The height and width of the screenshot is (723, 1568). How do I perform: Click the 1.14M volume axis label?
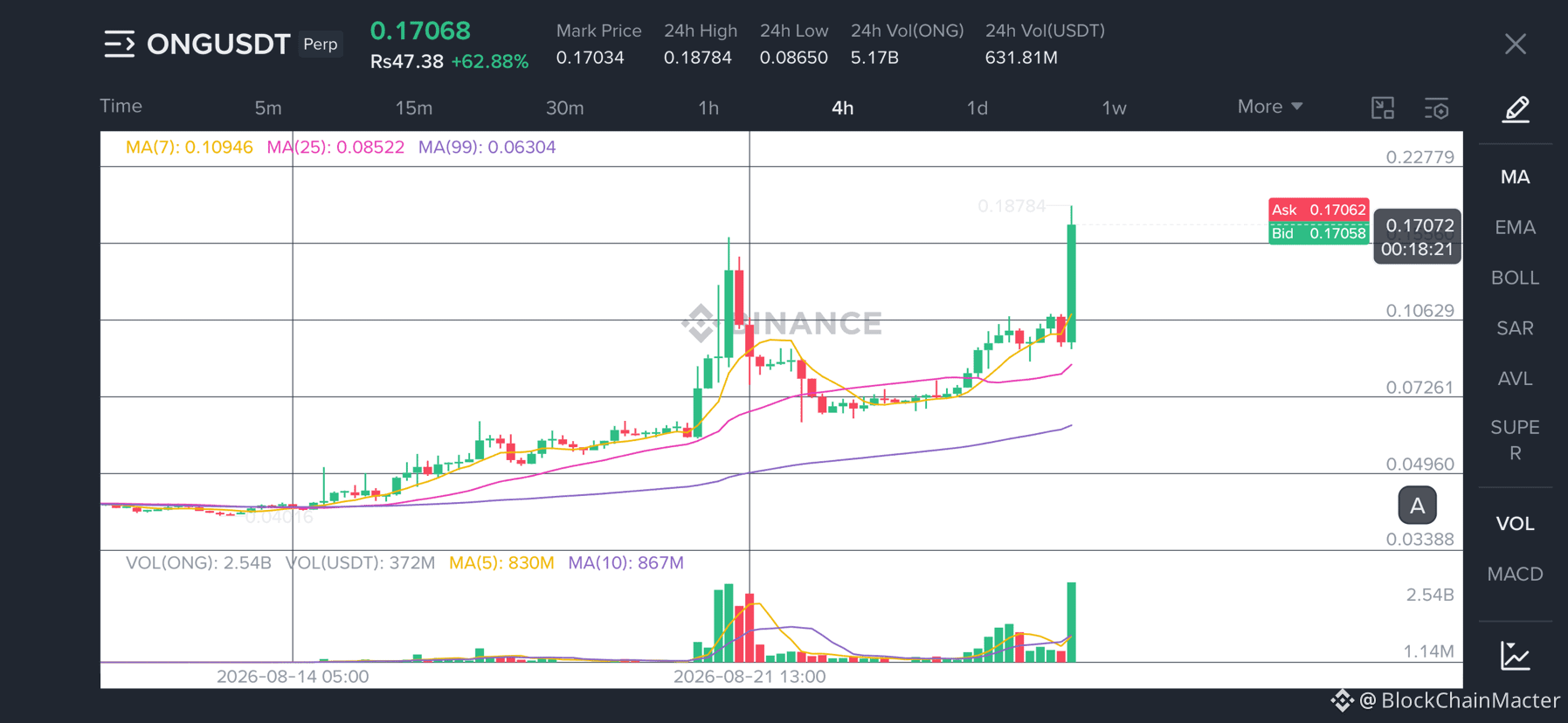1428,651
